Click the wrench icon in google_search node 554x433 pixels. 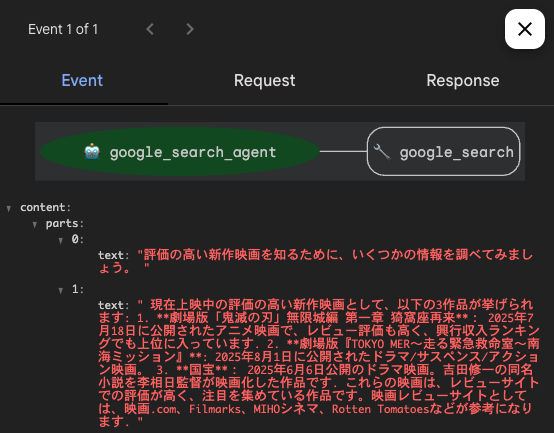(382, 152)
